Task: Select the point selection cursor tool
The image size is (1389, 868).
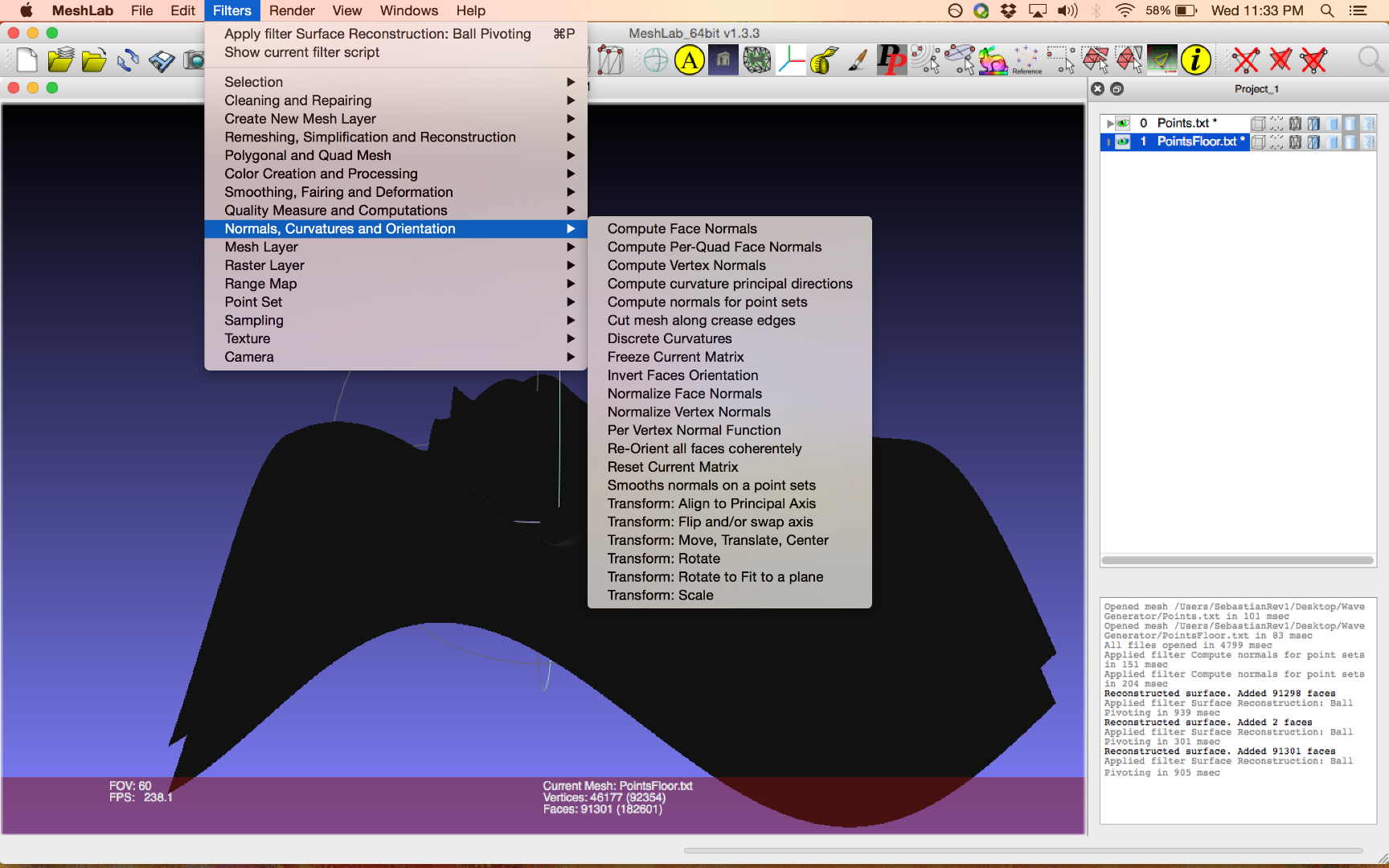Action: pos(925,60)
